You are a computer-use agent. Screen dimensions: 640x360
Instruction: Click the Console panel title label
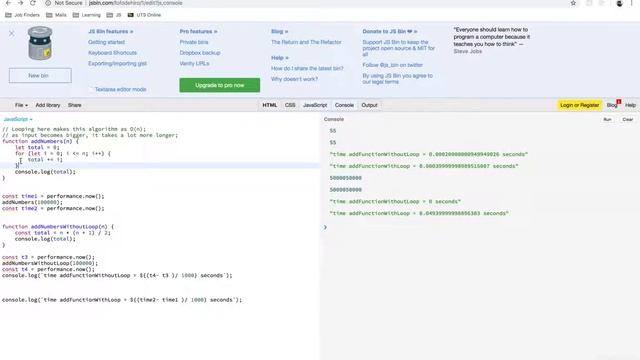pyautogui.click(x=334, y=119)
